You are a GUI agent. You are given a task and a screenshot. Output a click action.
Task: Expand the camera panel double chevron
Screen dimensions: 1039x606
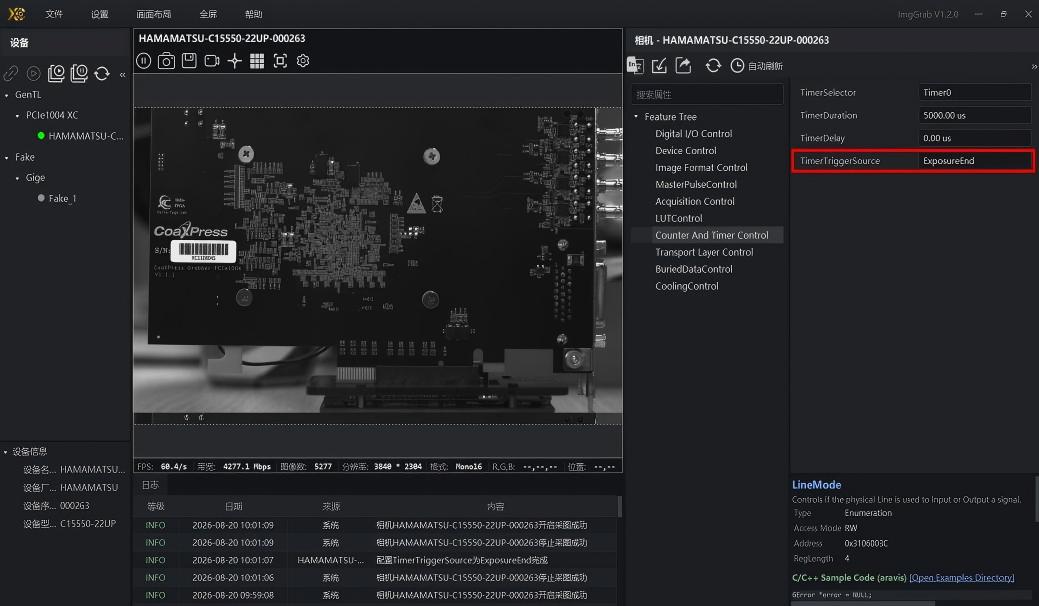coord(1034,66)
